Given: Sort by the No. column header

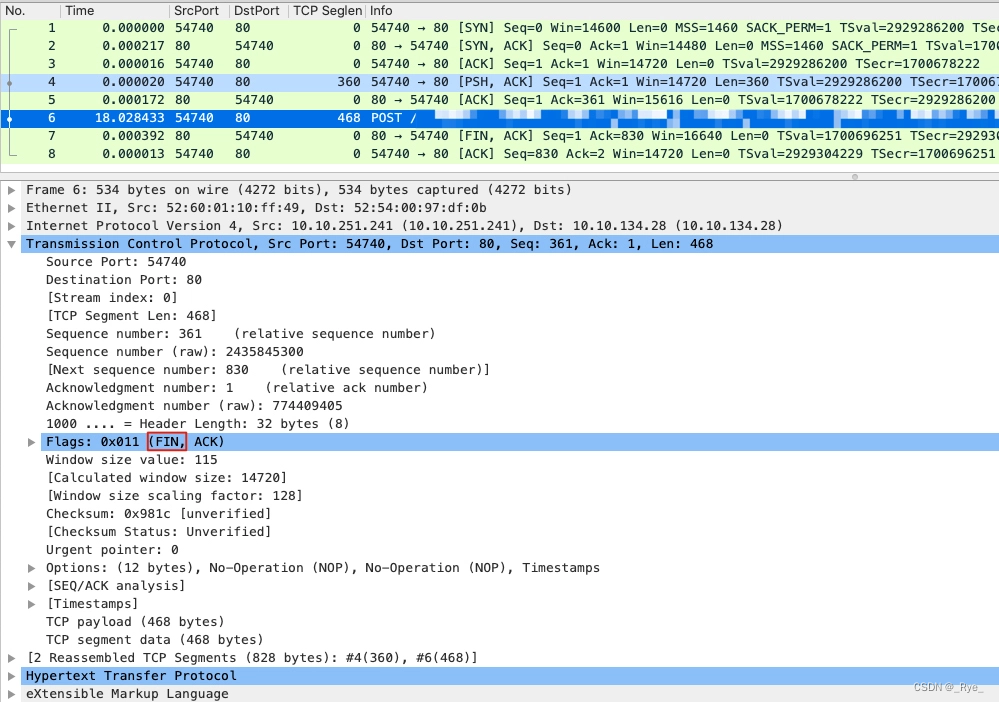Looking at the screenshot, I should pyautogui.click(x=30, y=11).
